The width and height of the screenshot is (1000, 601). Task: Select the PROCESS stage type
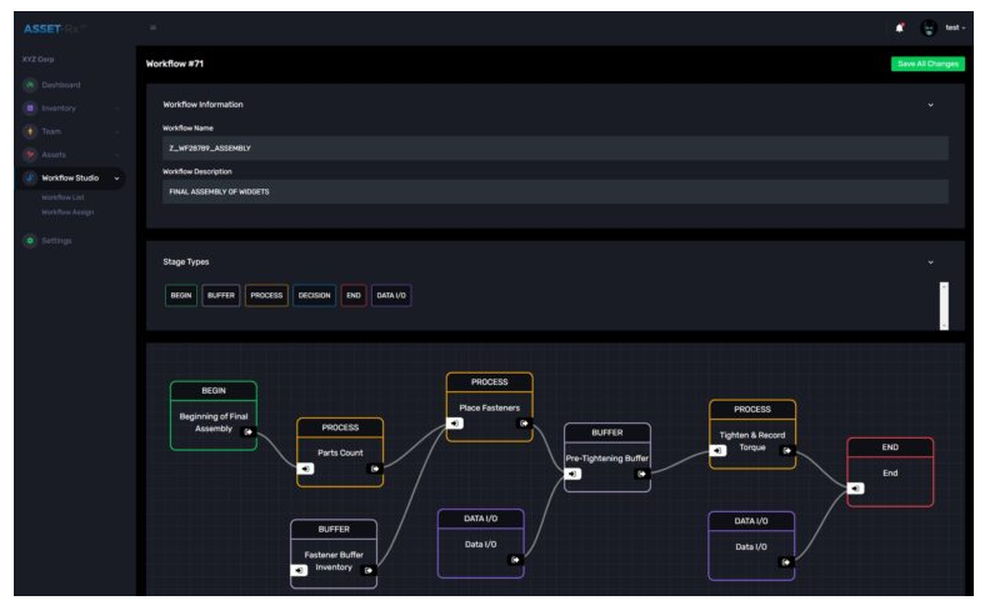pos(267,295)
